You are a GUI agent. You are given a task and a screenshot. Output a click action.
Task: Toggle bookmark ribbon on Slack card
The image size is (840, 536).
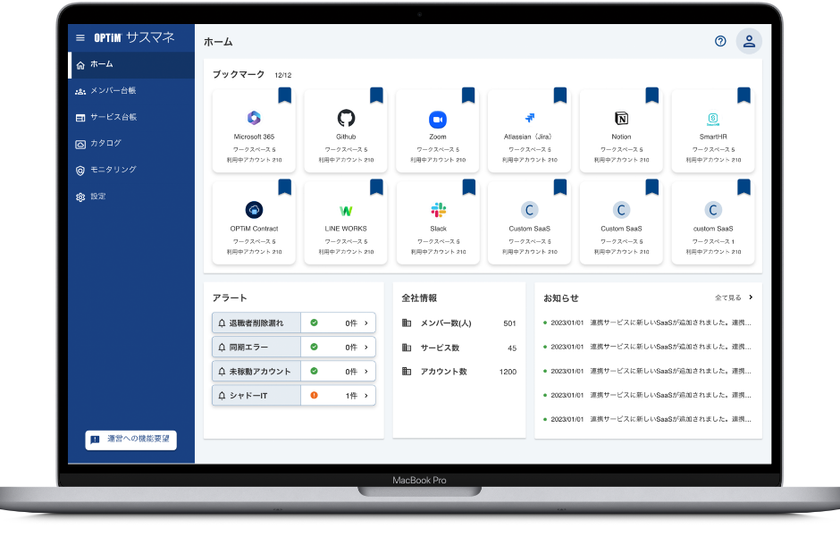click(x=469, y=187)
